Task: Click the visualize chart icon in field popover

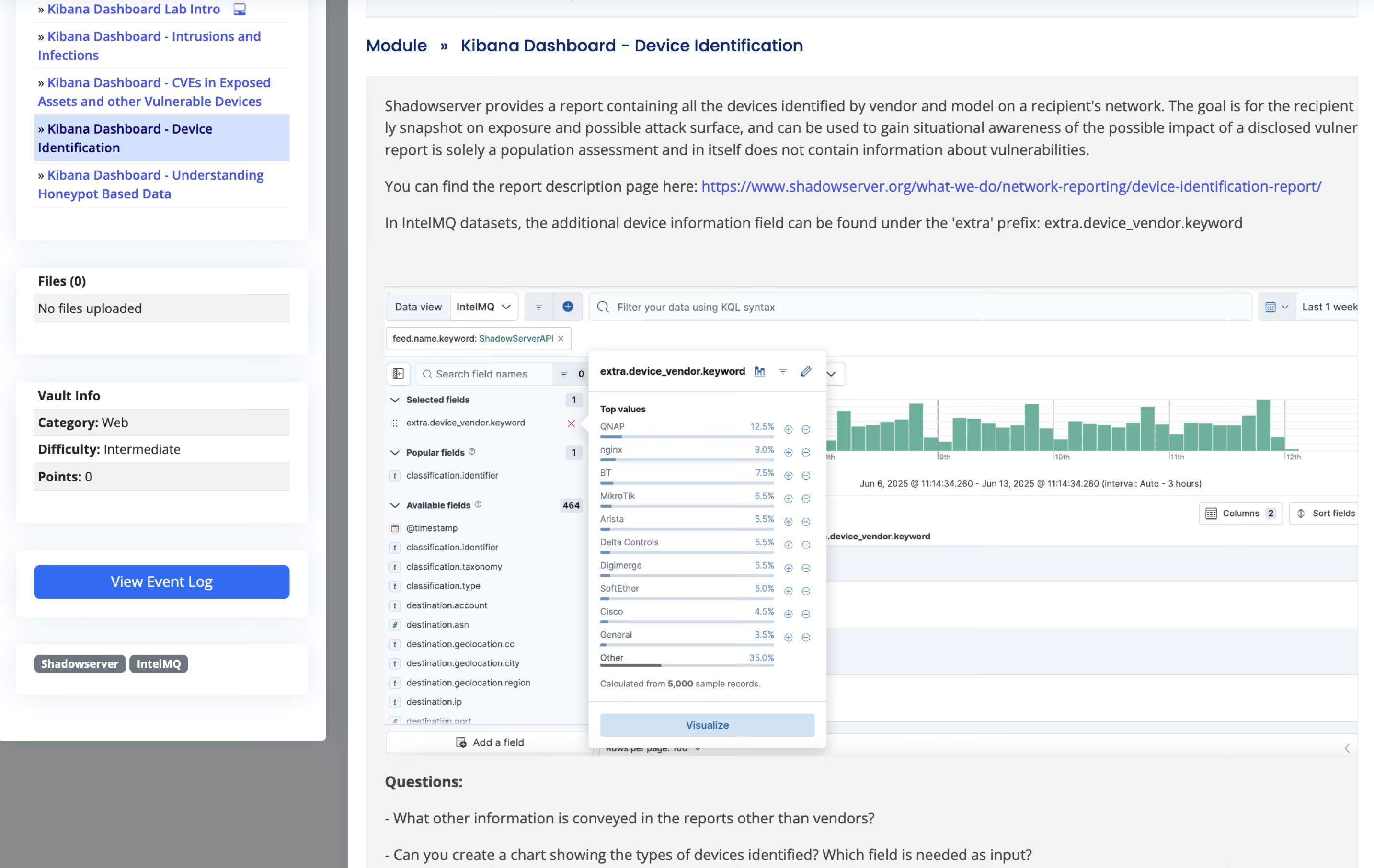Action: 759,372
